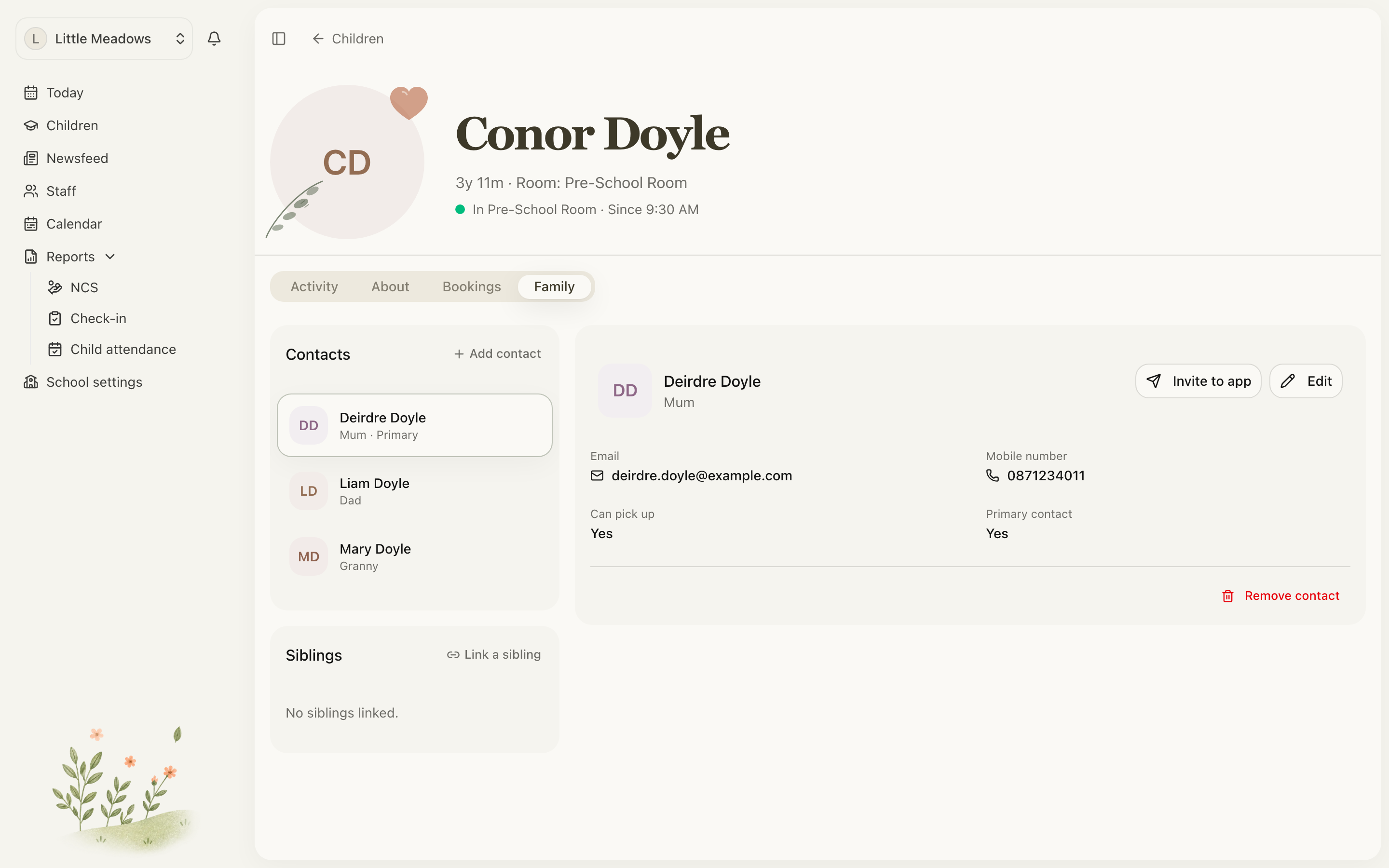
Task: Click the phone icon by mobile number
Action: [x=993, y=475]
